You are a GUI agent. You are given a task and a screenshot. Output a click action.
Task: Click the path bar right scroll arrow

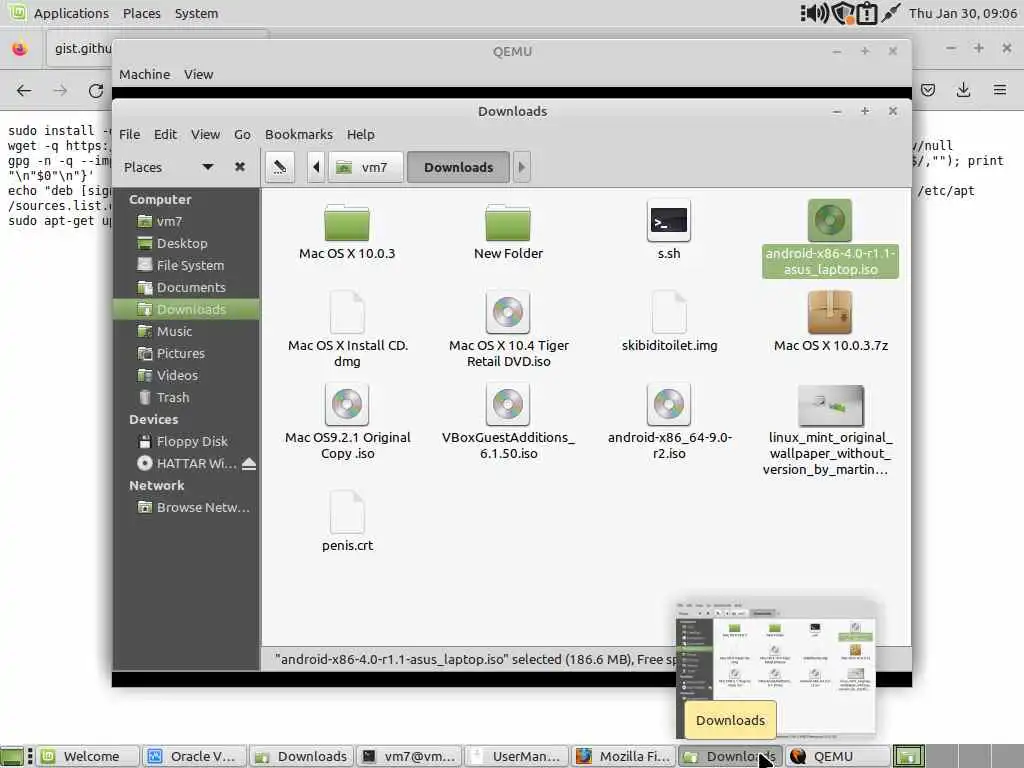[521, 167]
